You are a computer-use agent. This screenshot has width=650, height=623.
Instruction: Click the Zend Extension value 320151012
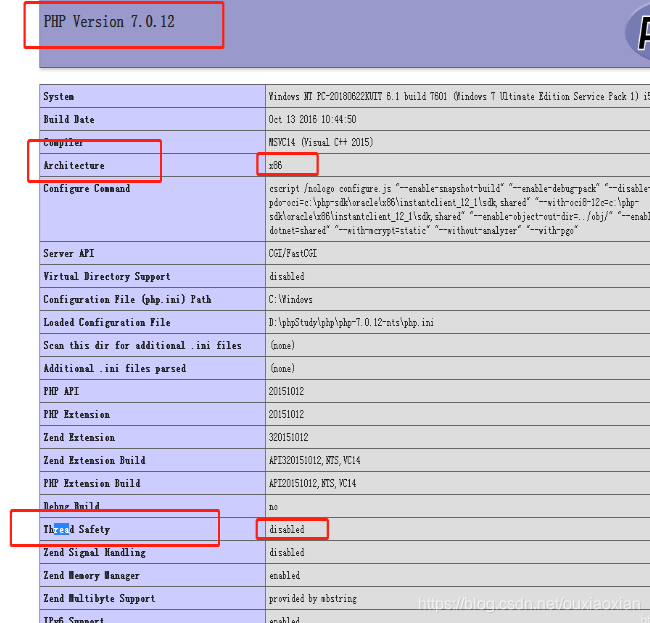[x=288, y=437]
